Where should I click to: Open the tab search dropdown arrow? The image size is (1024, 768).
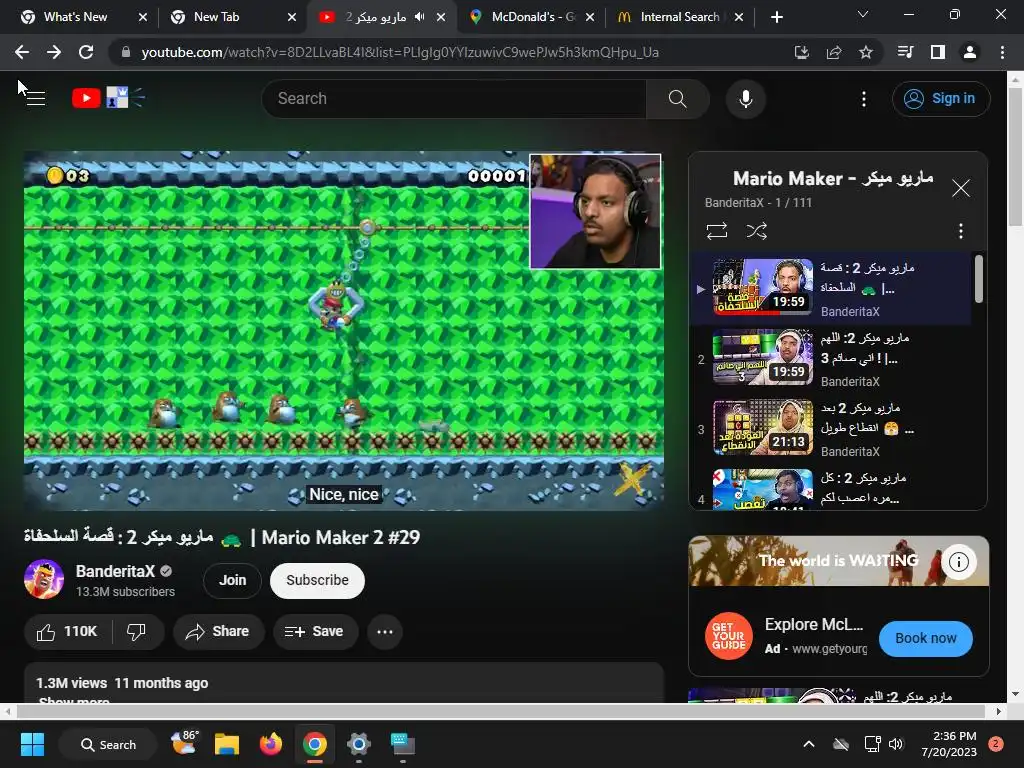(x=862, y=14)
